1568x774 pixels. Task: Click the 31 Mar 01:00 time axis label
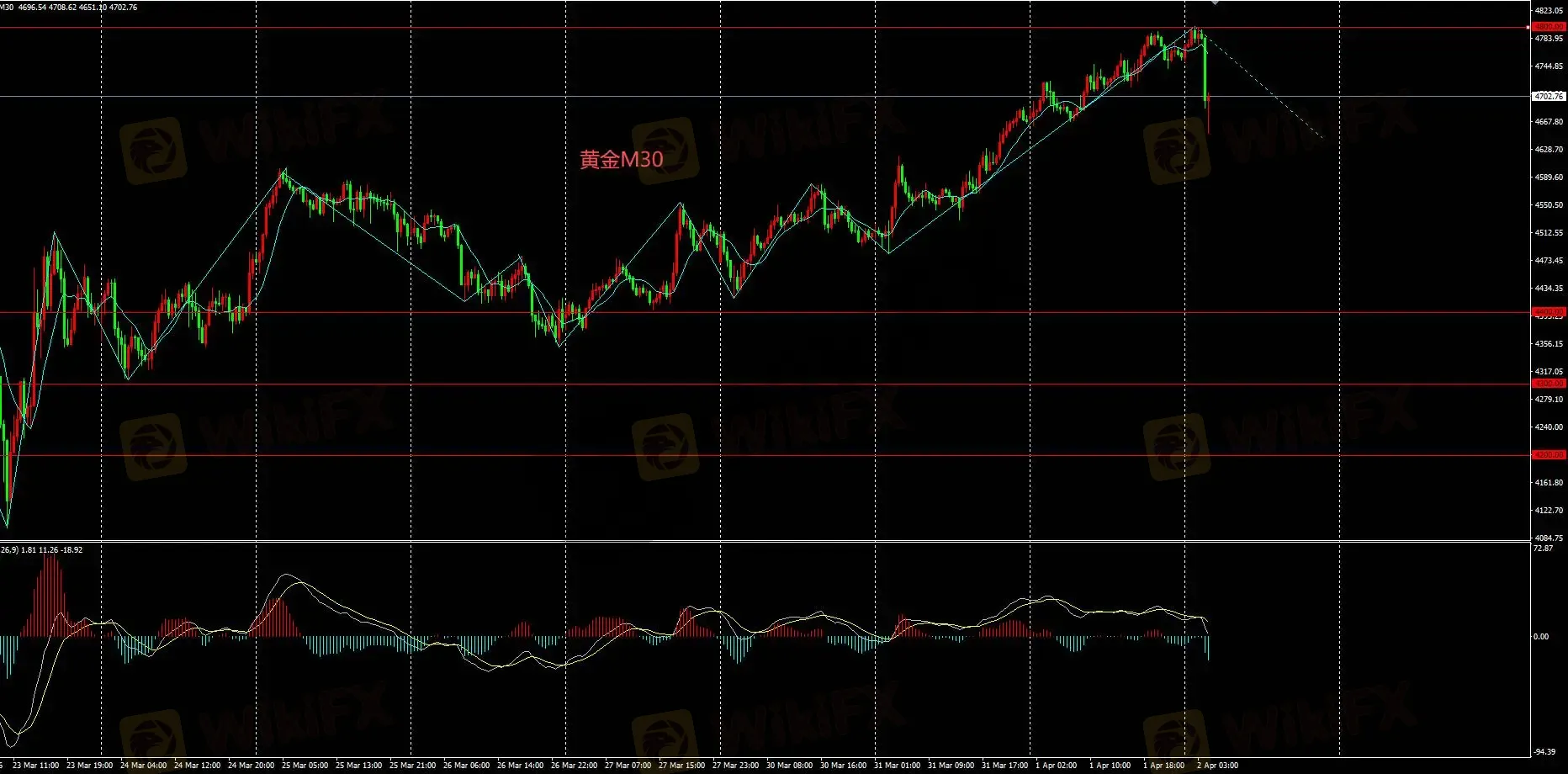pyautogui.click(x=897, y=766)
